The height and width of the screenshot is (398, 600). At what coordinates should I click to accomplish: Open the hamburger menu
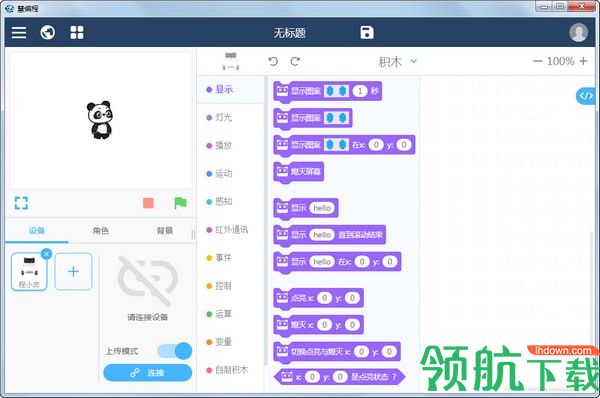(x=19, y=33)
